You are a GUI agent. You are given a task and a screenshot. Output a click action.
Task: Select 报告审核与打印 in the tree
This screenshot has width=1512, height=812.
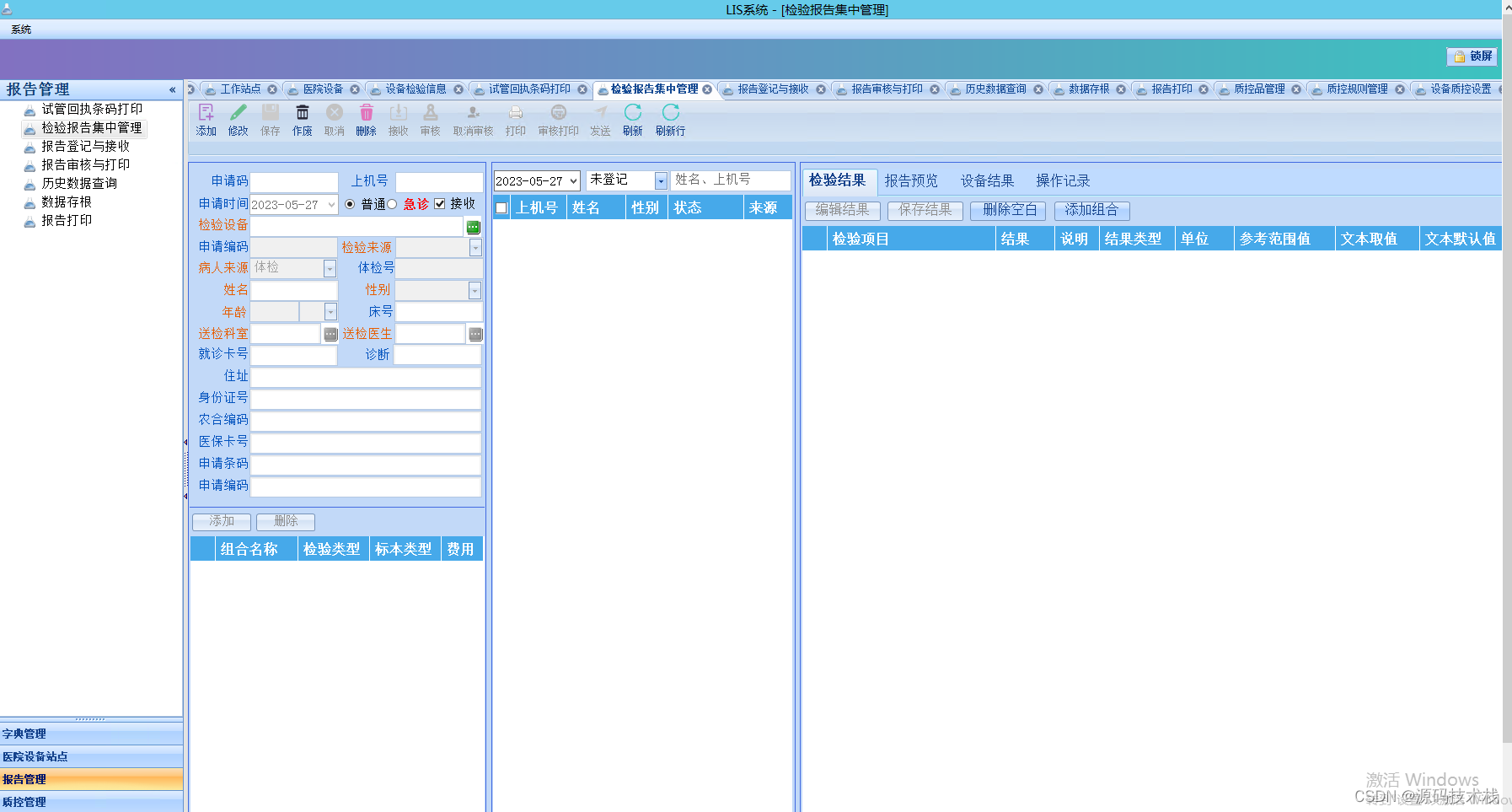[x=85, y=165]
